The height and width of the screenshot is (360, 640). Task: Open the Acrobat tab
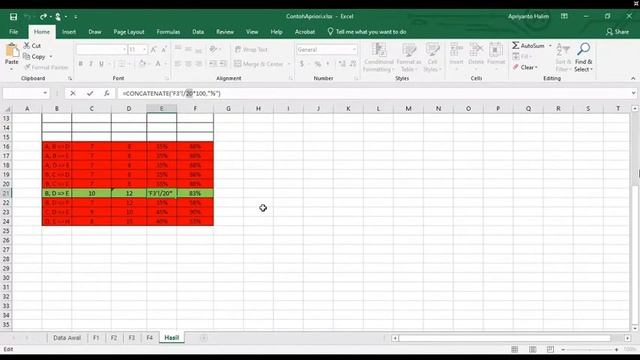pos(304,32)
